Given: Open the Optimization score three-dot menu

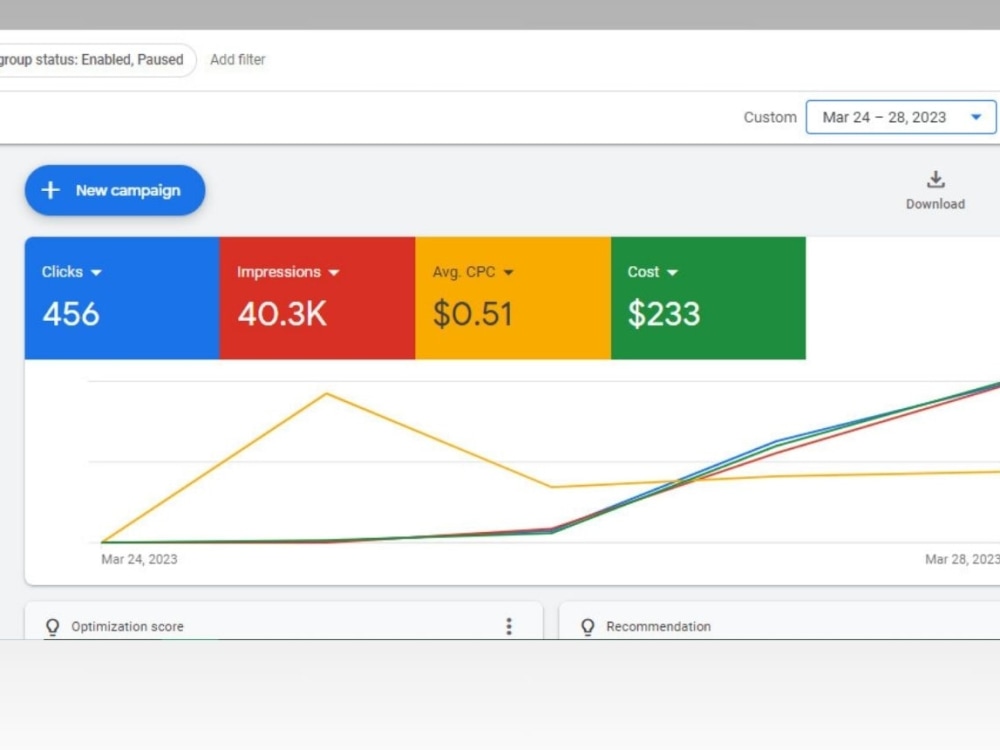Looking at the screenshot, I should click(509, 626).
